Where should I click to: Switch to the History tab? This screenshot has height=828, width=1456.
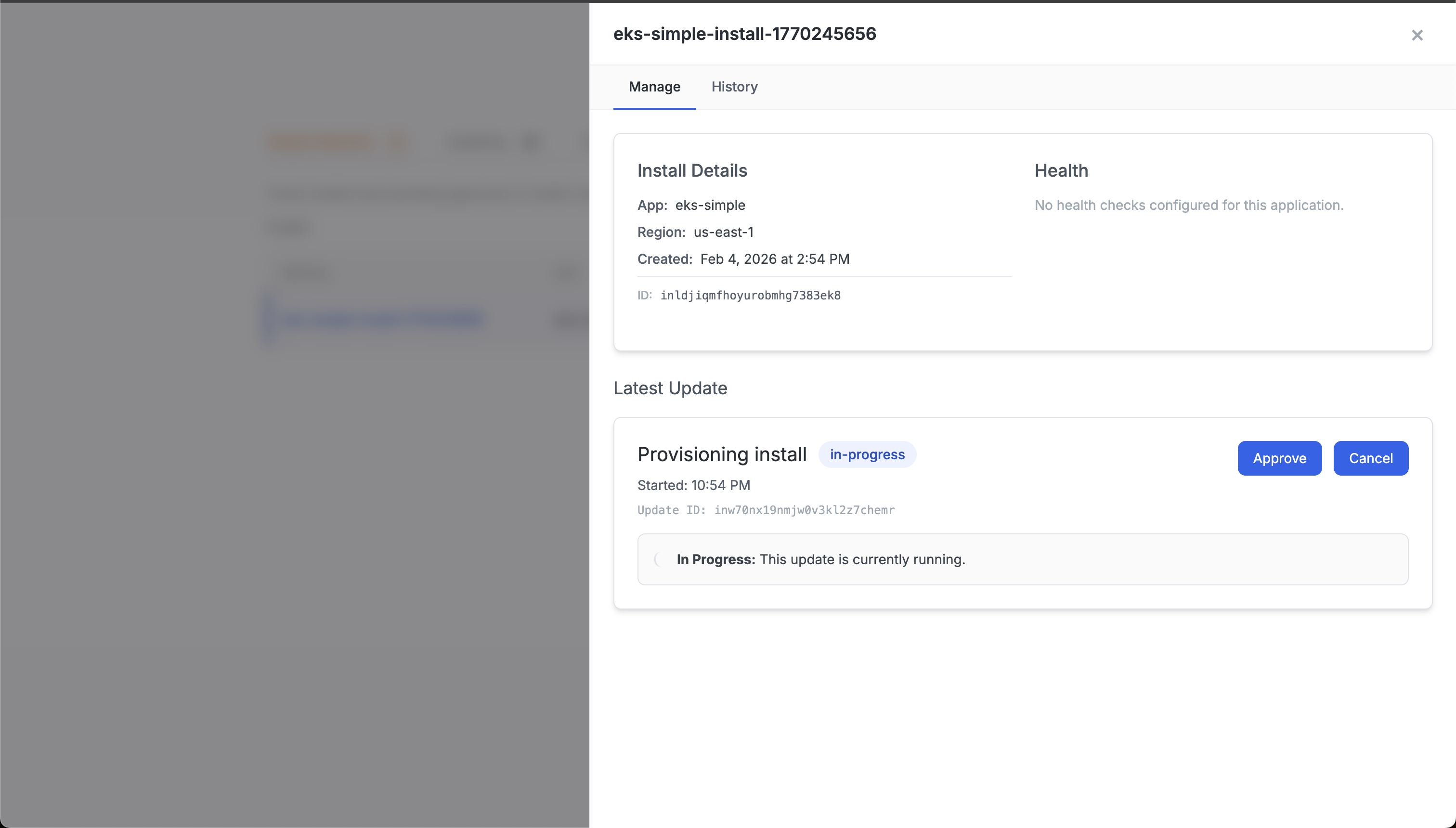click(734, 87)
